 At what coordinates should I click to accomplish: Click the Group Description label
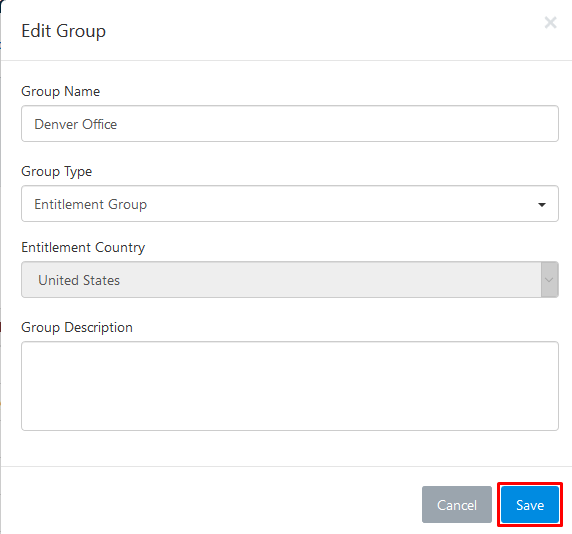(77, 328)
